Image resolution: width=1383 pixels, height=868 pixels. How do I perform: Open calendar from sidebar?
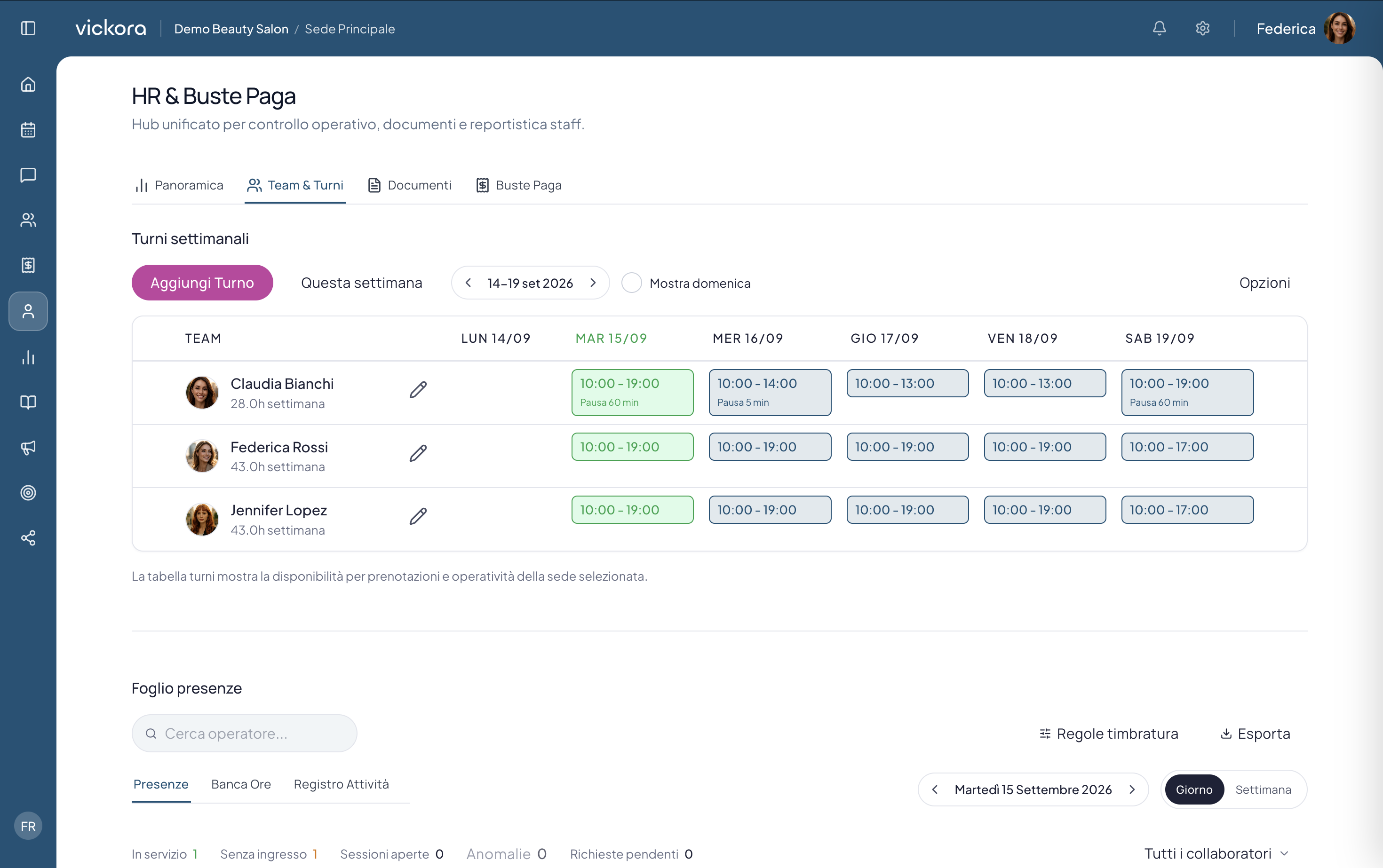coord(28,130)
